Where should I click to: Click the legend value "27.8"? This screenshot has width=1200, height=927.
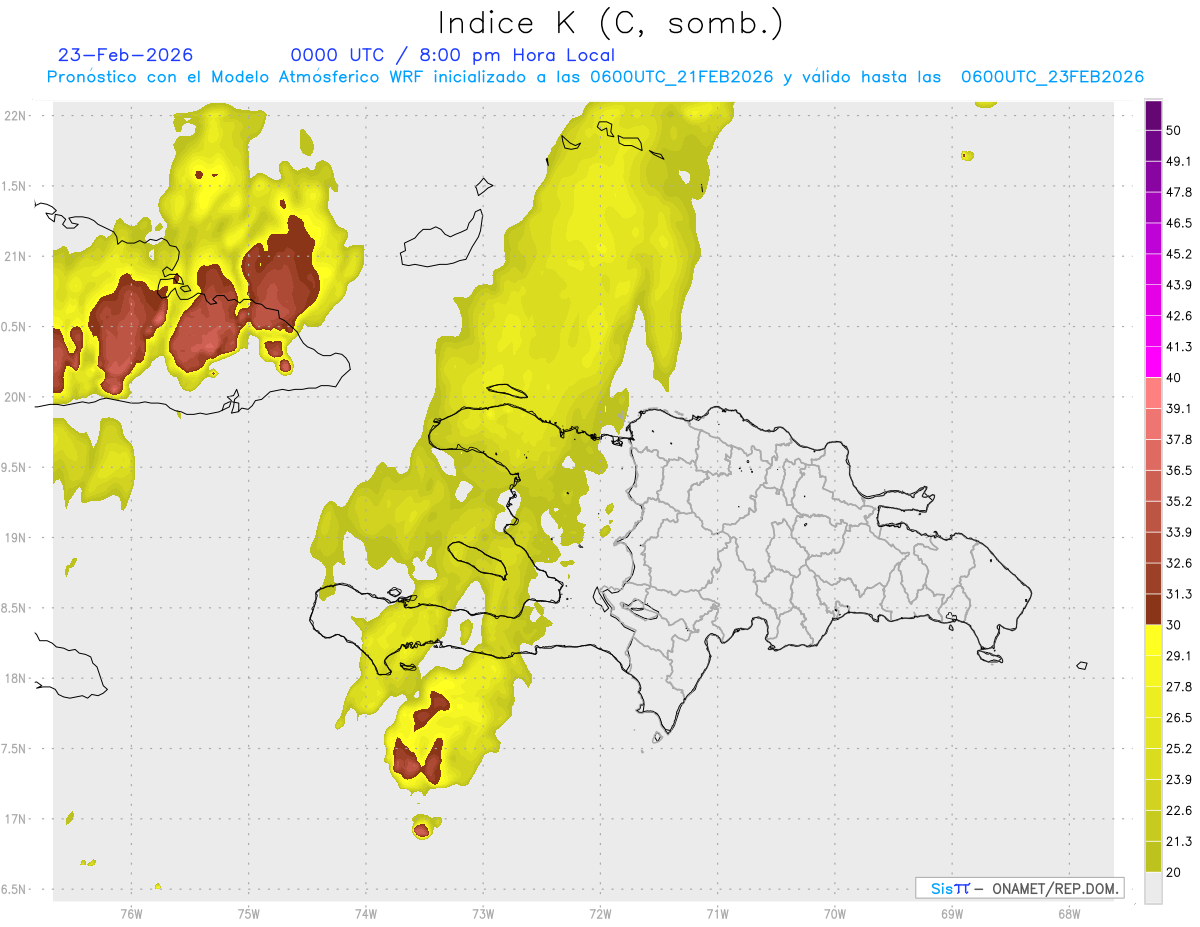1179,688
